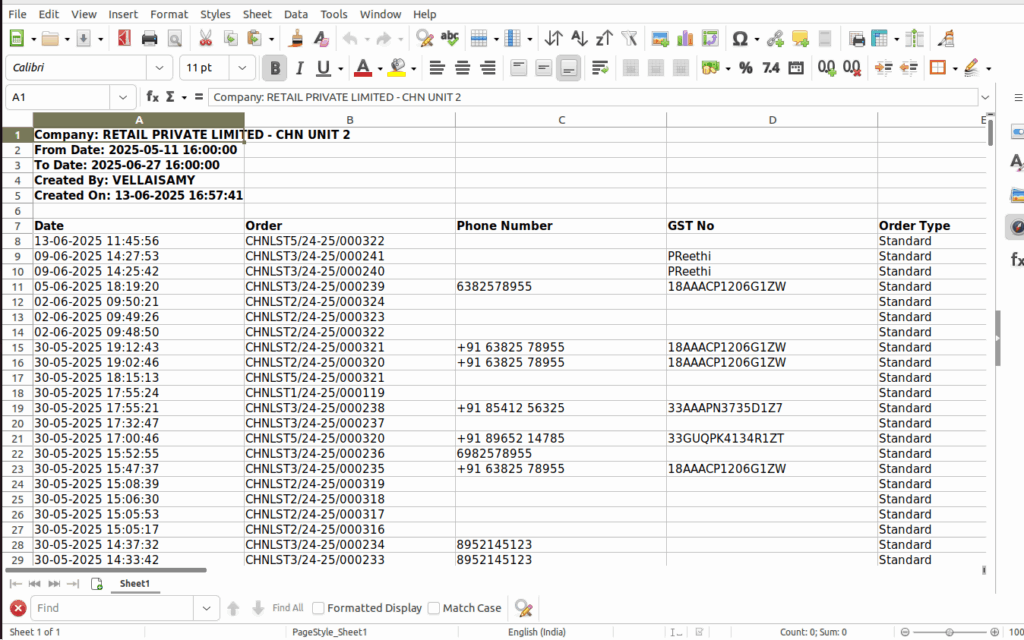Toggle AutoFilter on the data

coord(627,40)
